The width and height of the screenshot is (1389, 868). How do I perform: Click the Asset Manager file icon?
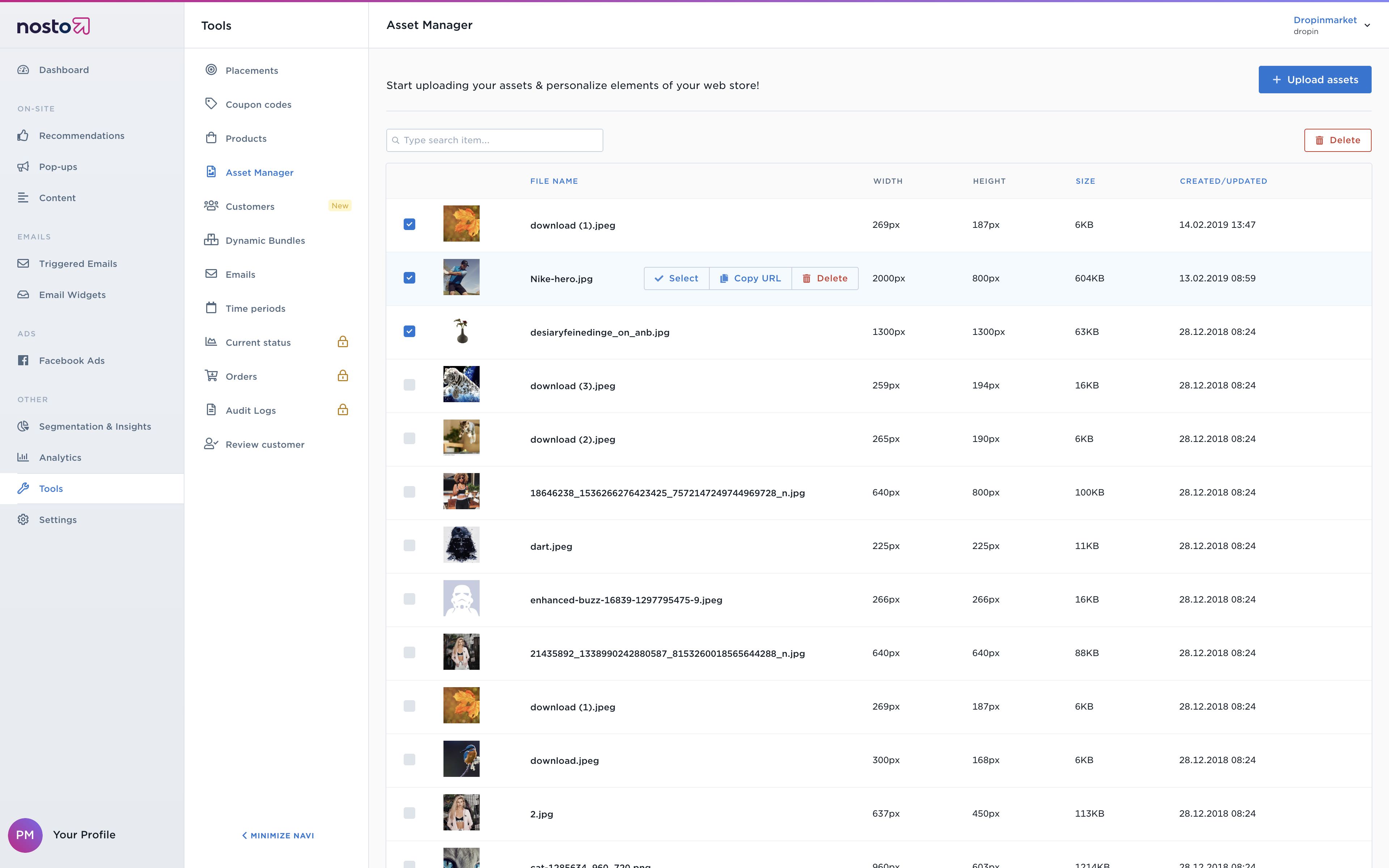point(211,172)
